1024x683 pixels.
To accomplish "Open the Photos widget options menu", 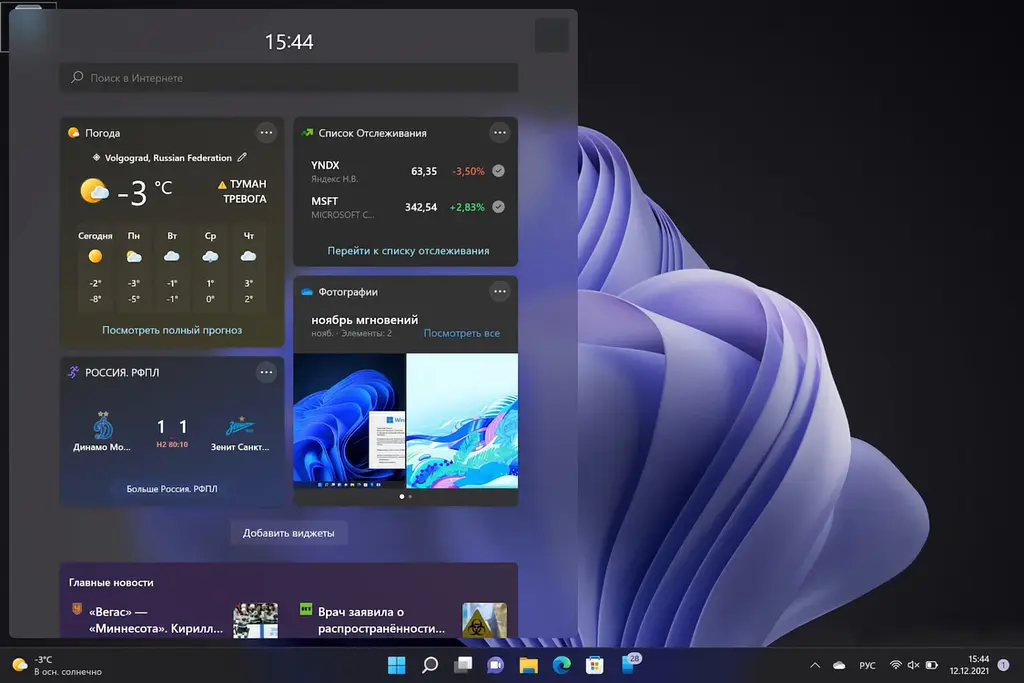I will click(500, 291).
